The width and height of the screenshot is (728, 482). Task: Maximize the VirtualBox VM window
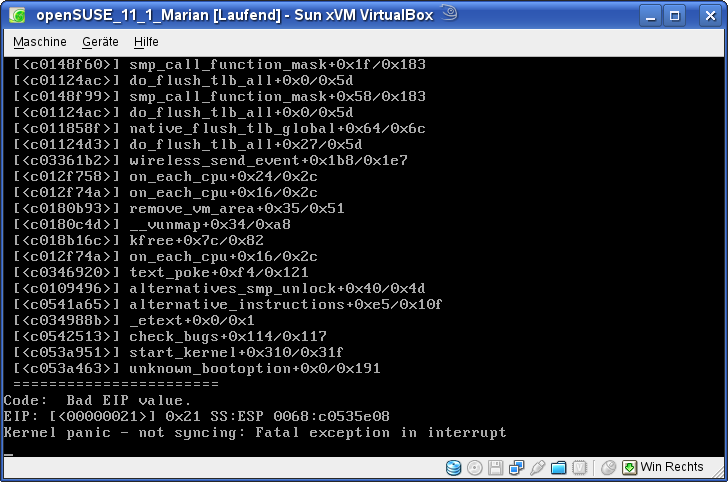point(675,15)
